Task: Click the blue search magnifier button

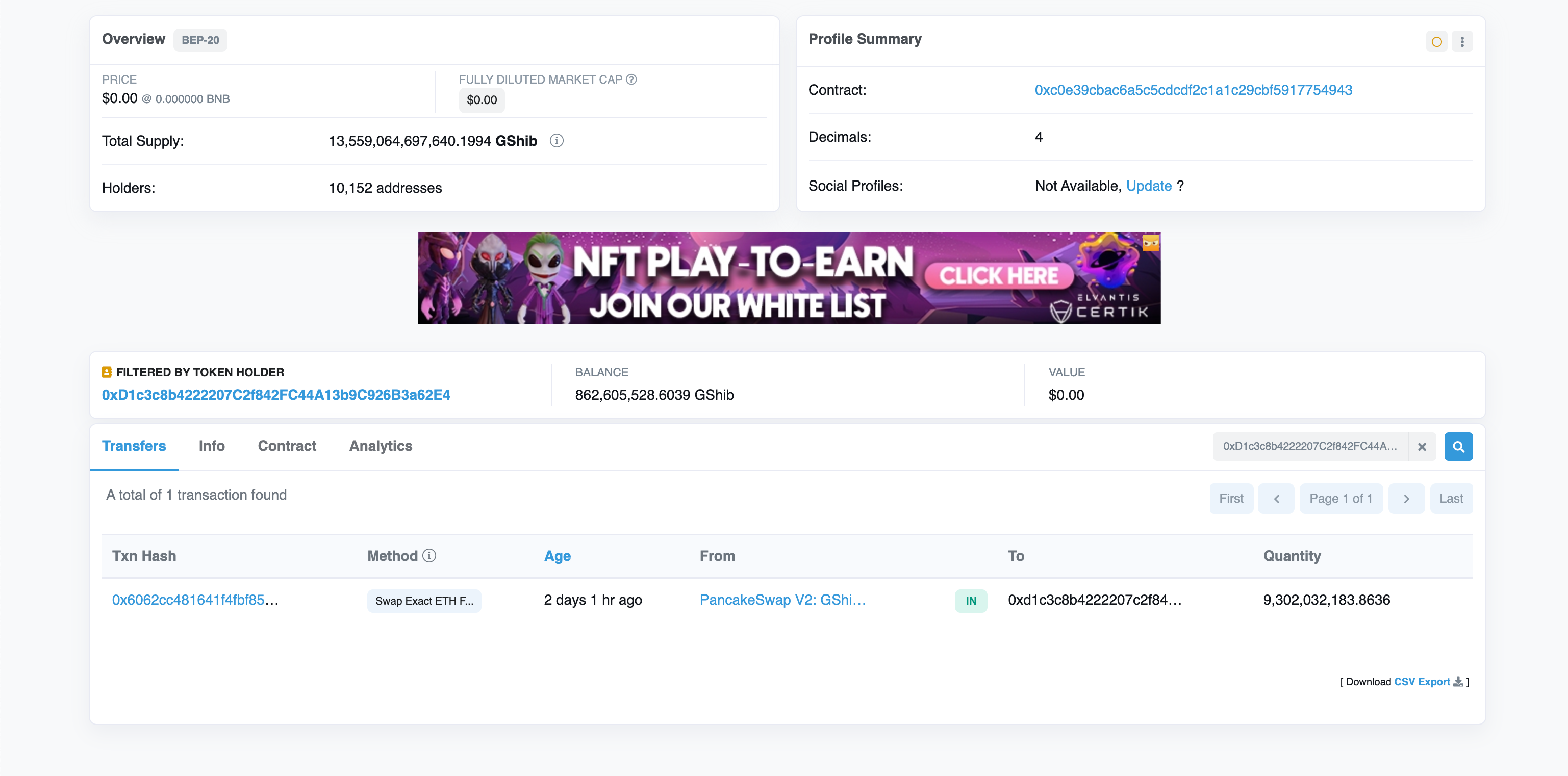Action: click(1458, 447)
